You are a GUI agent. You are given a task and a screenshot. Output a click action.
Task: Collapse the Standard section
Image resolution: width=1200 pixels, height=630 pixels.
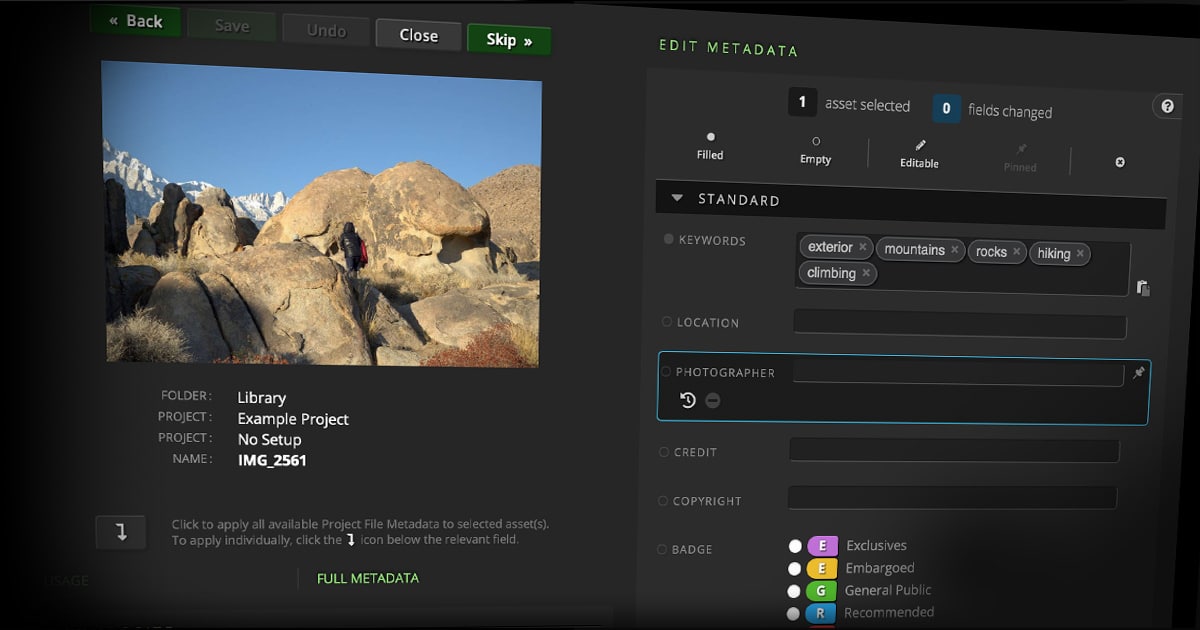point(677,198)
